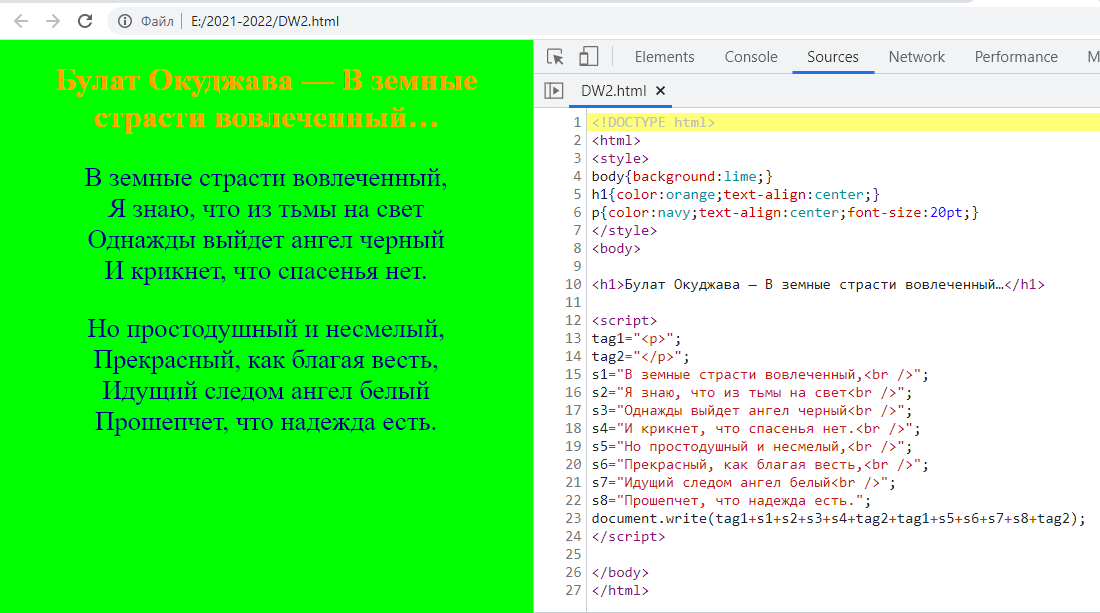Screen dimensions: 1100x613
Task: Switch to the Elements tab
Action: click(664, 57)
